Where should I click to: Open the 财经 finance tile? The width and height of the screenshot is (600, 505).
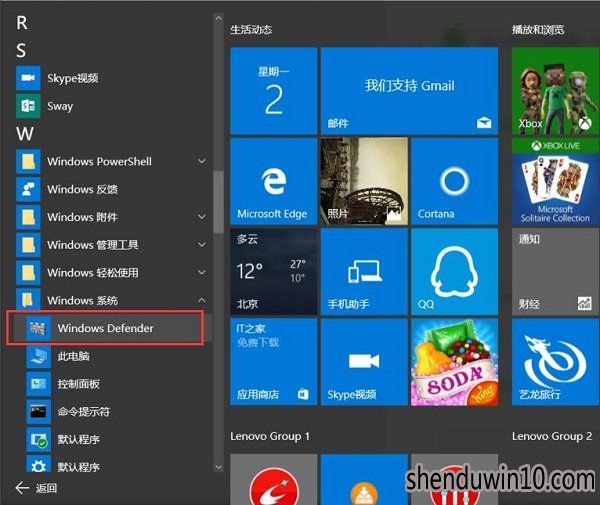click(555, 272)
